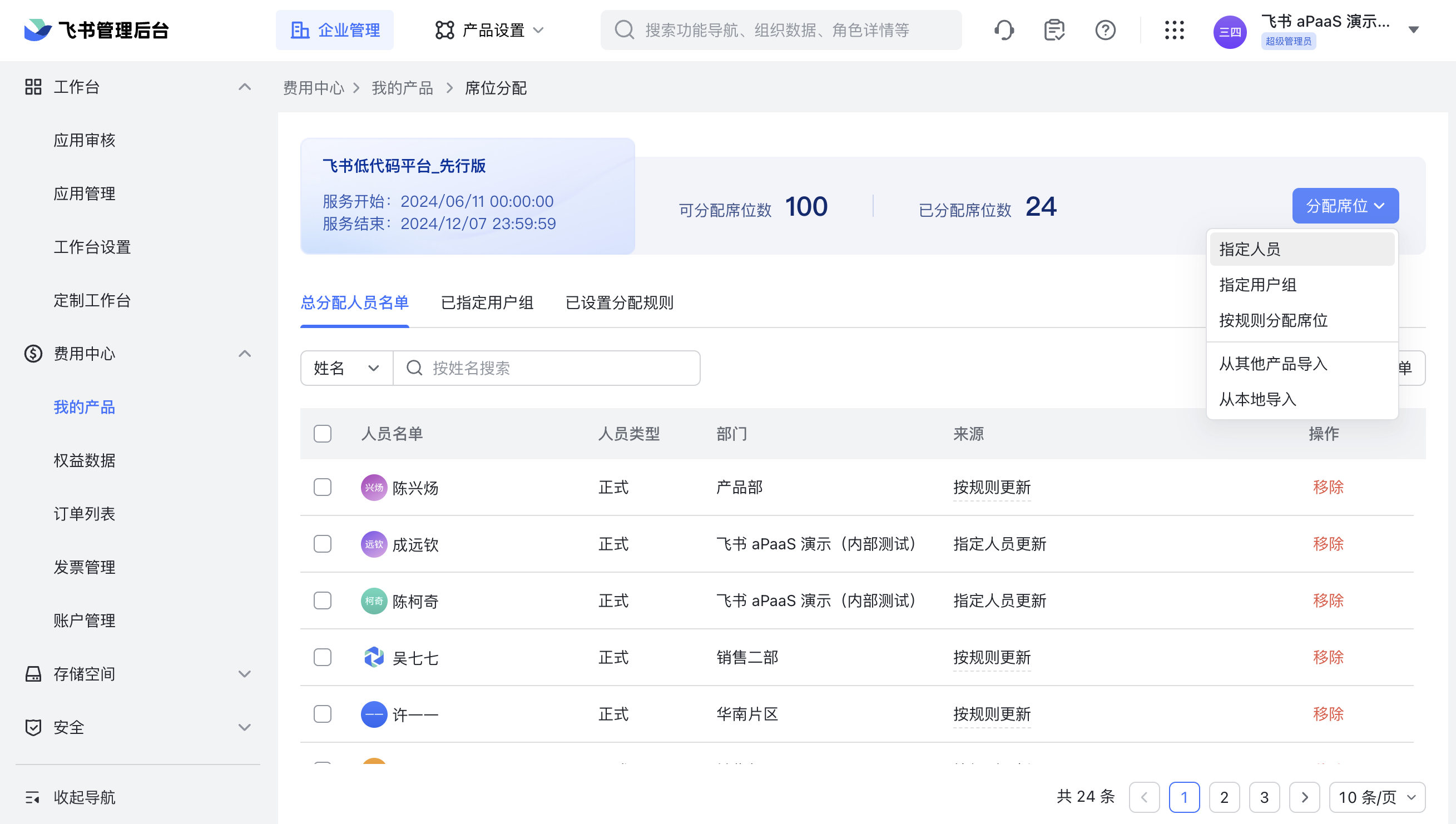This screenshot has width=1456, height=824.
Task: Click the 存储空间 storage drive icon
Action: (33, 673)
